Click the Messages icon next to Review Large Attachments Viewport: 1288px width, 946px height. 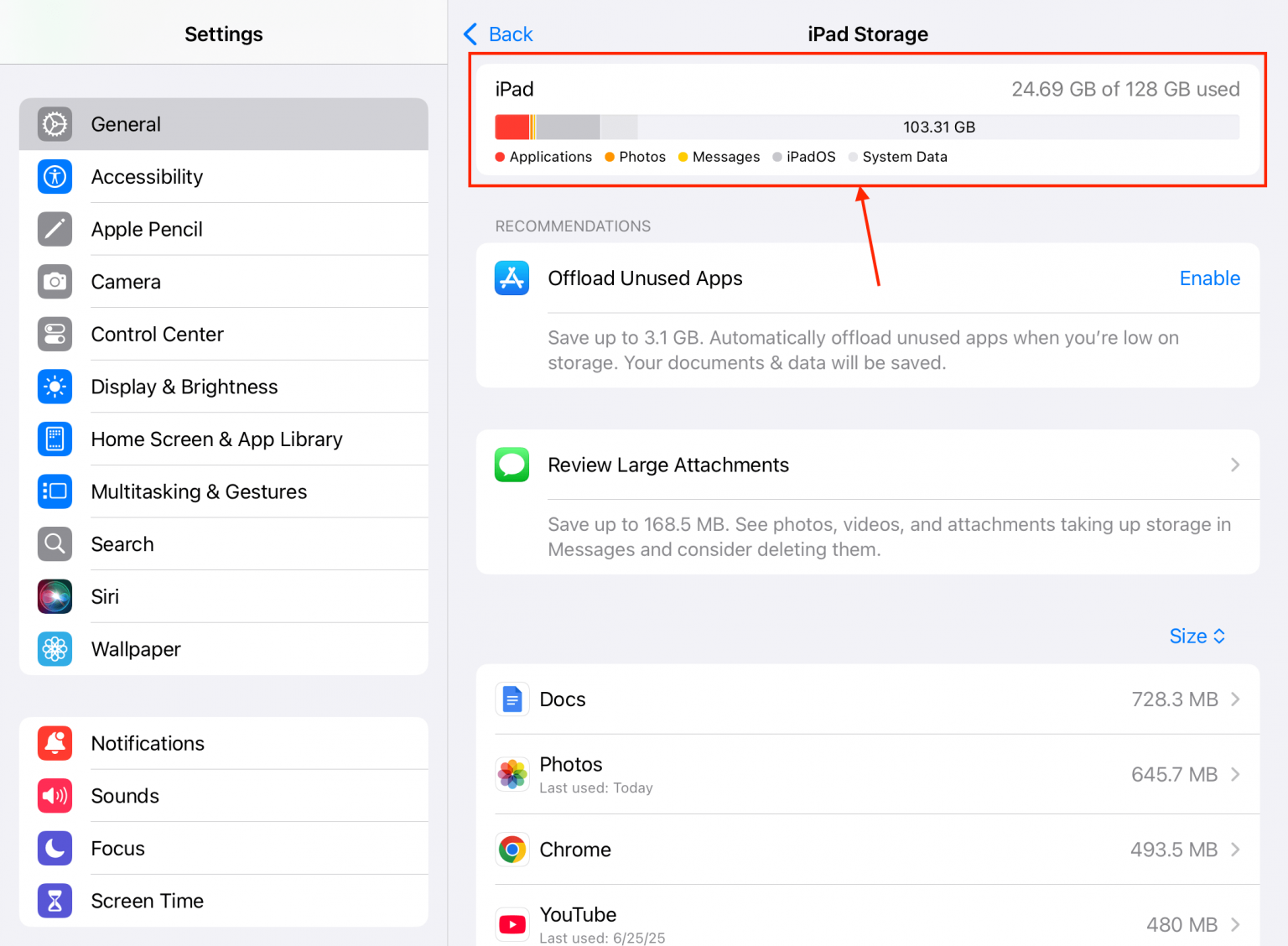click(x=512, y=465)
